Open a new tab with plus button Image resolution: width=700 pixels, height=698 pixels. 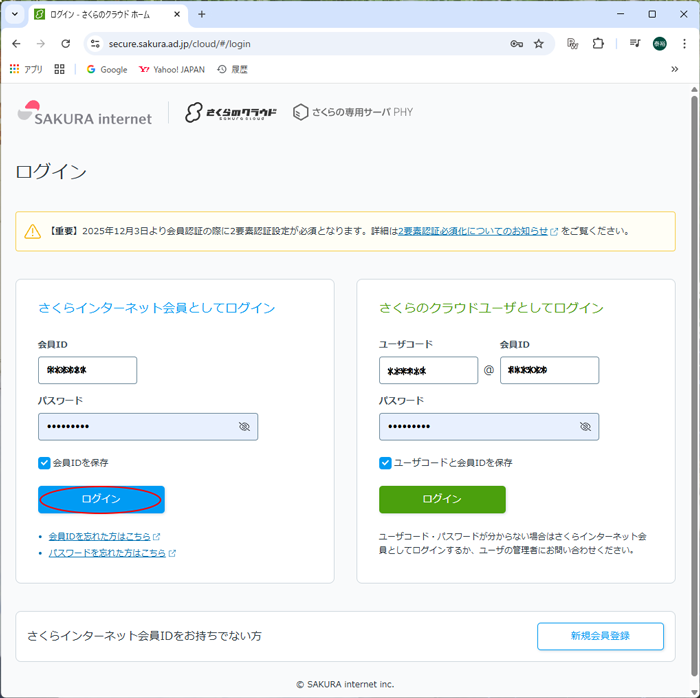[x=202, y=14]
